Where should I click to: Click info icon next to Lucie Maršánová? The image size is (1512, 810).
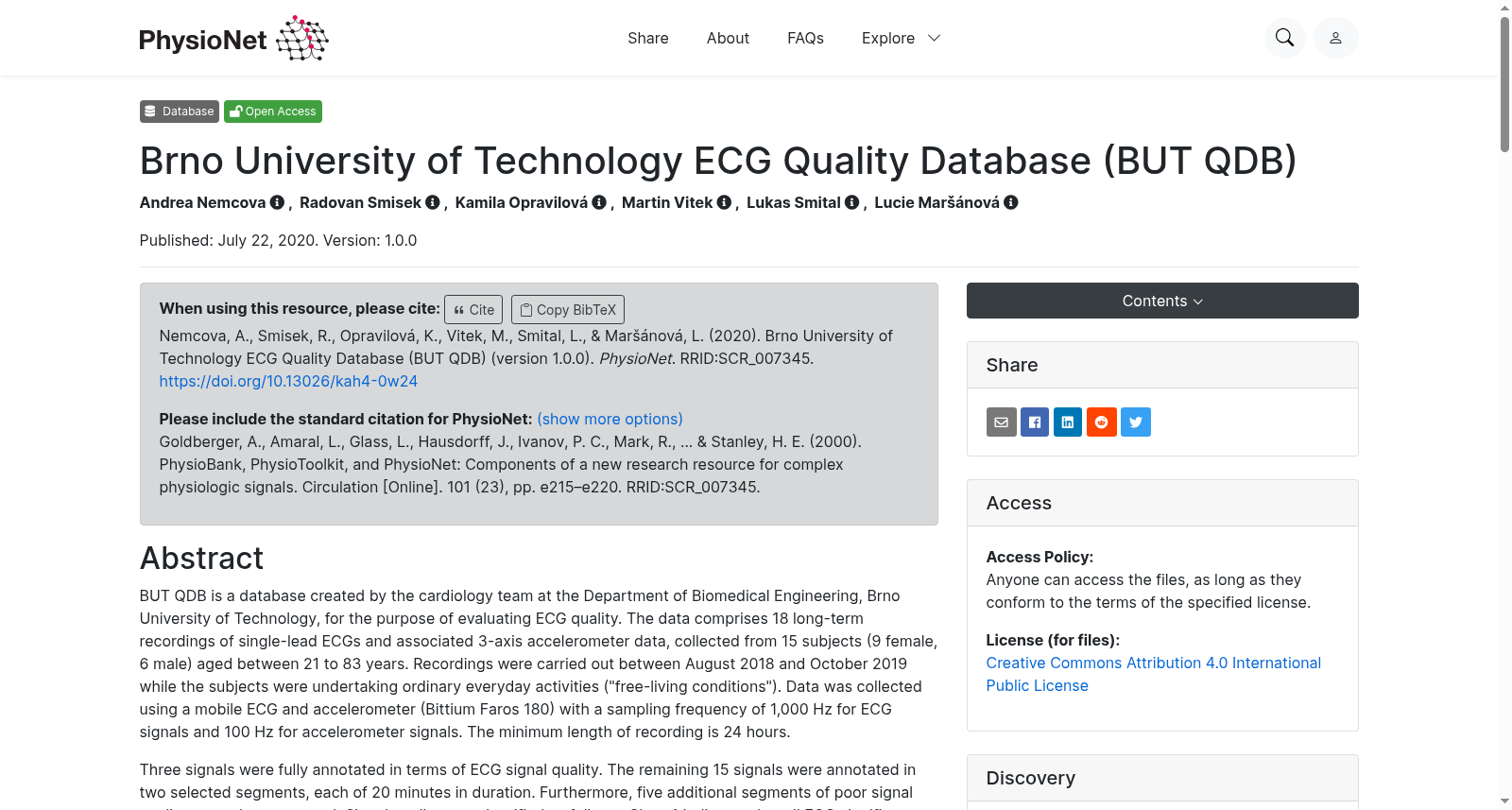(x=1011, y=202)
